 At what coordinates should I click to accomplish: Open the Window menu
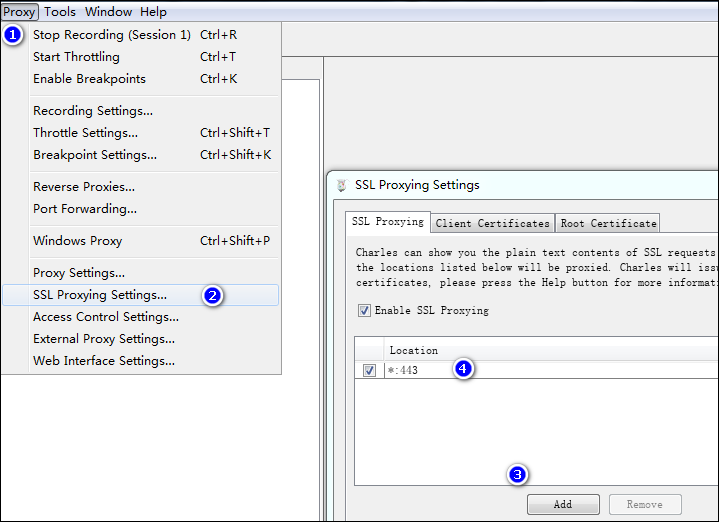click(108, 11)
